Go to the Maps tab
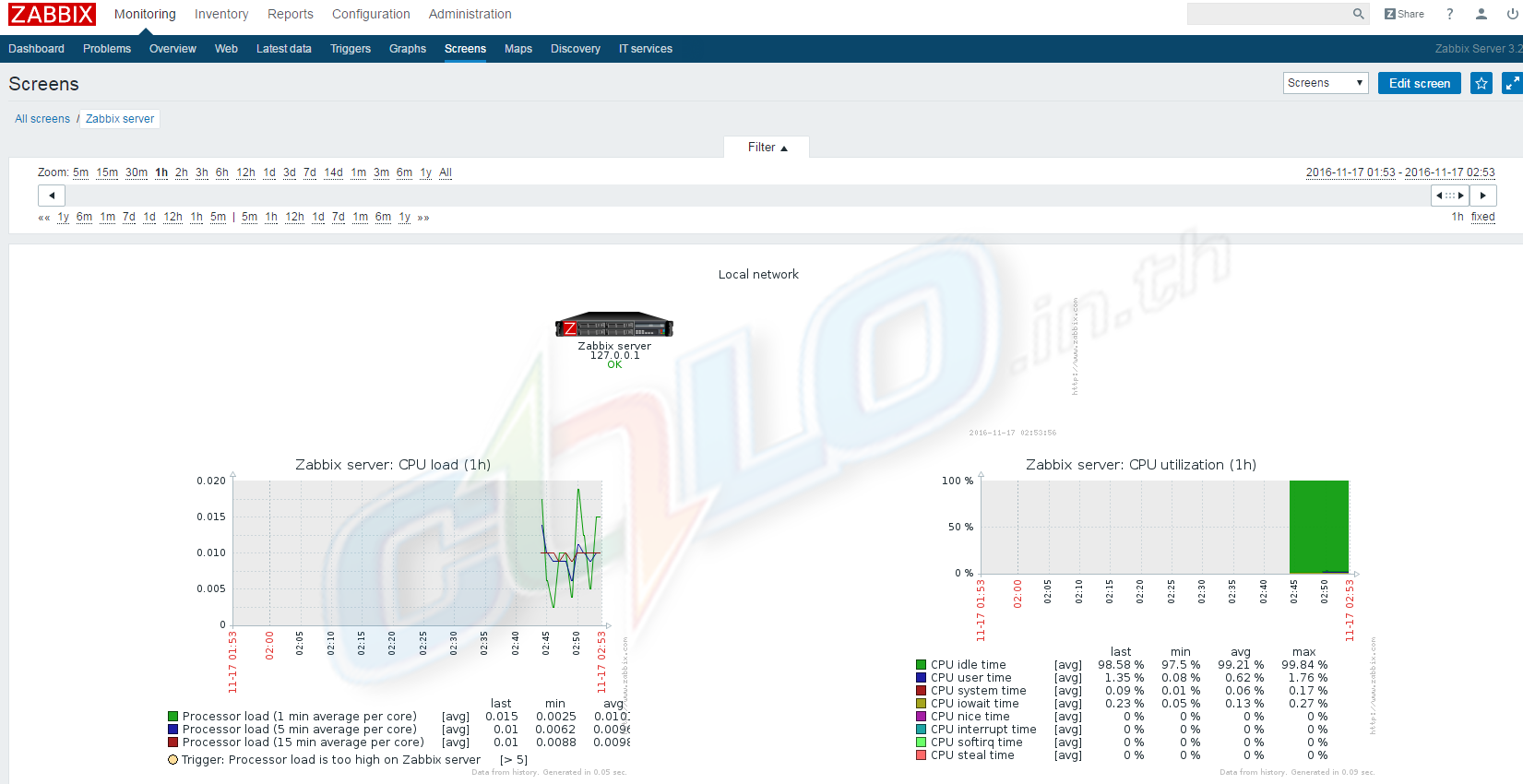The image size is (1523, 784). 518,49
